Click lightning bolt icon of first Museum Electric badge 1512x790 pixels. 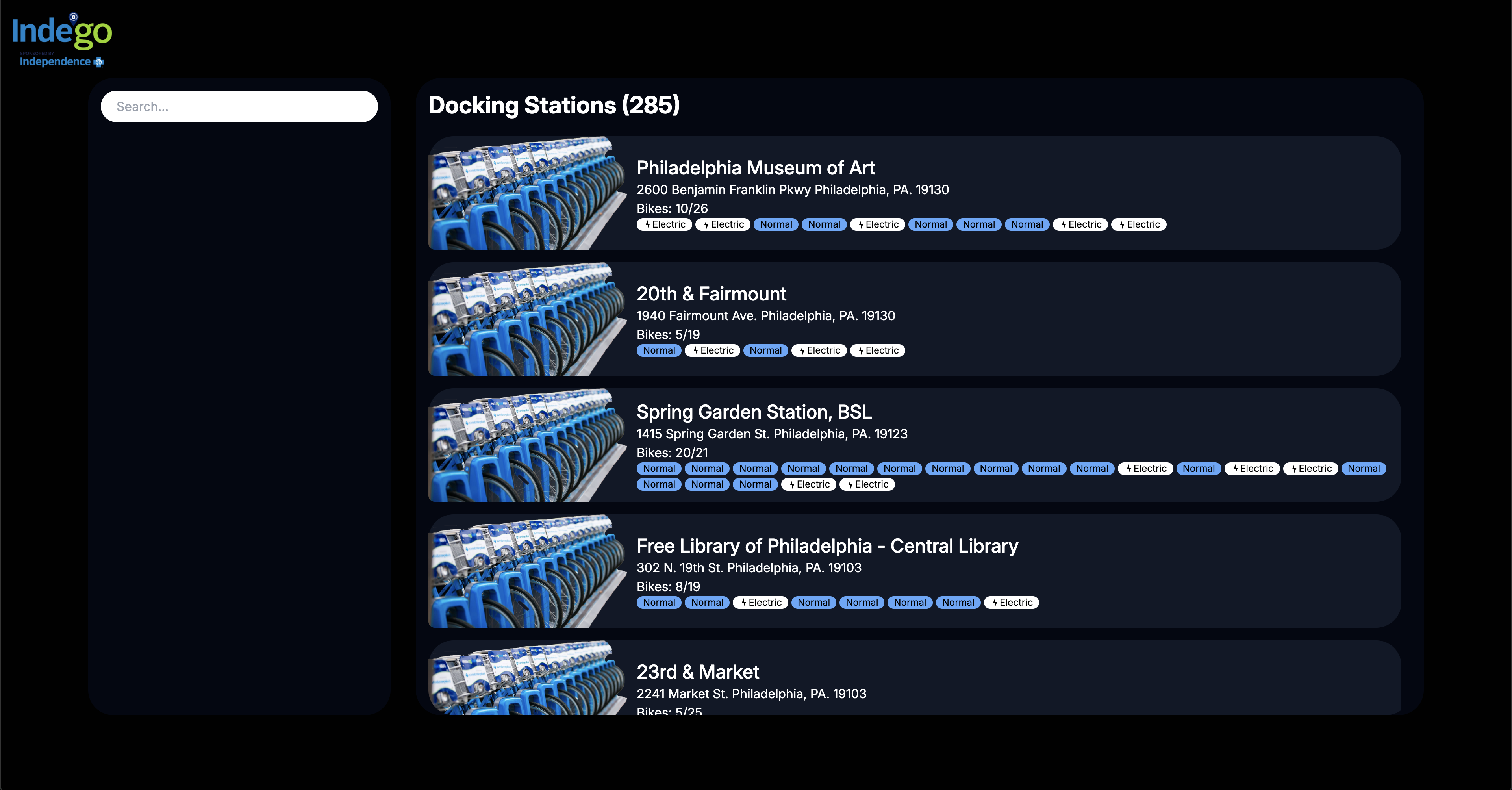(648, 225)
